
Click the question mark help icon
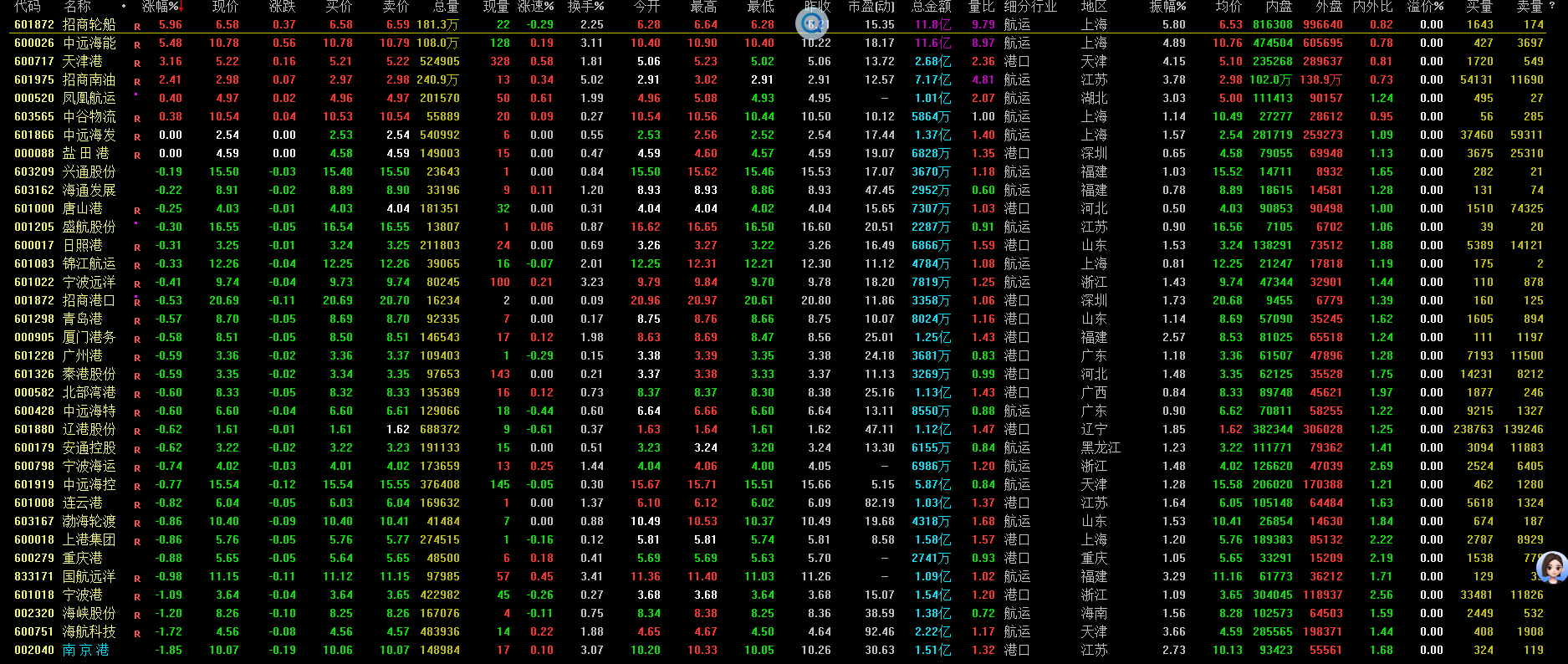click(x=1553, y=7)
